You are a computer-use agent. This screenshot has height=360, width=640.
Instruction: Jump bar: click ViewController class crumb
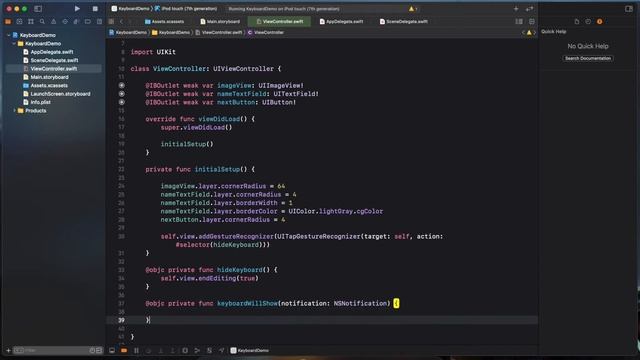pyautogui.click(x=265, y=32)
